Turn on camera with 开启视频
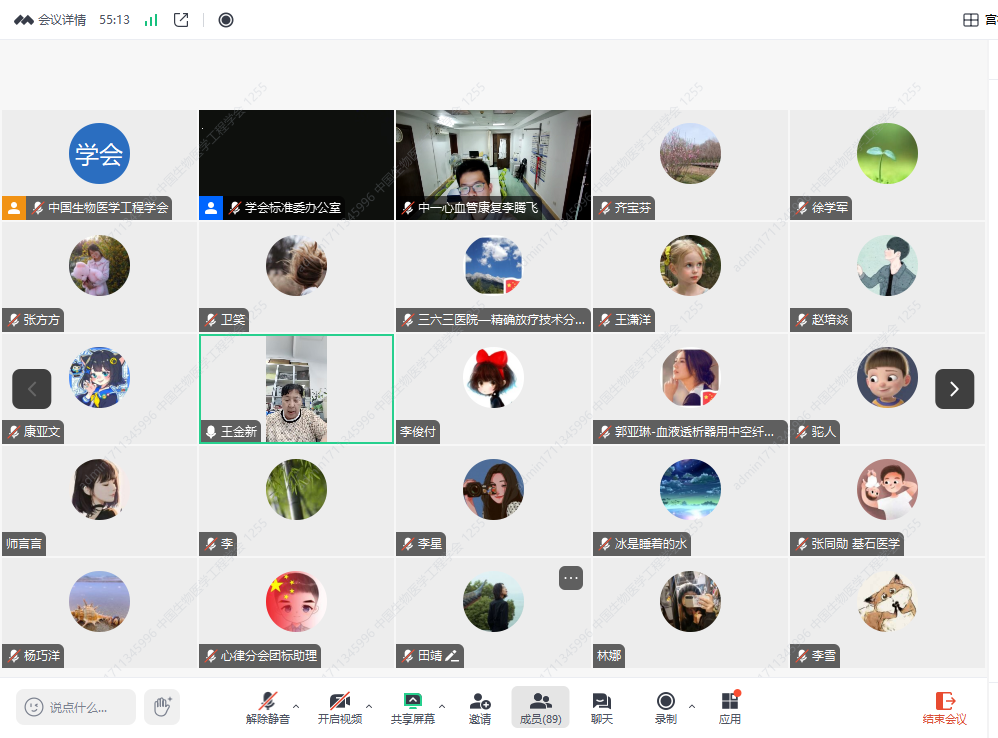Viewport: 998px width, 738px height. tap(339, 707)
